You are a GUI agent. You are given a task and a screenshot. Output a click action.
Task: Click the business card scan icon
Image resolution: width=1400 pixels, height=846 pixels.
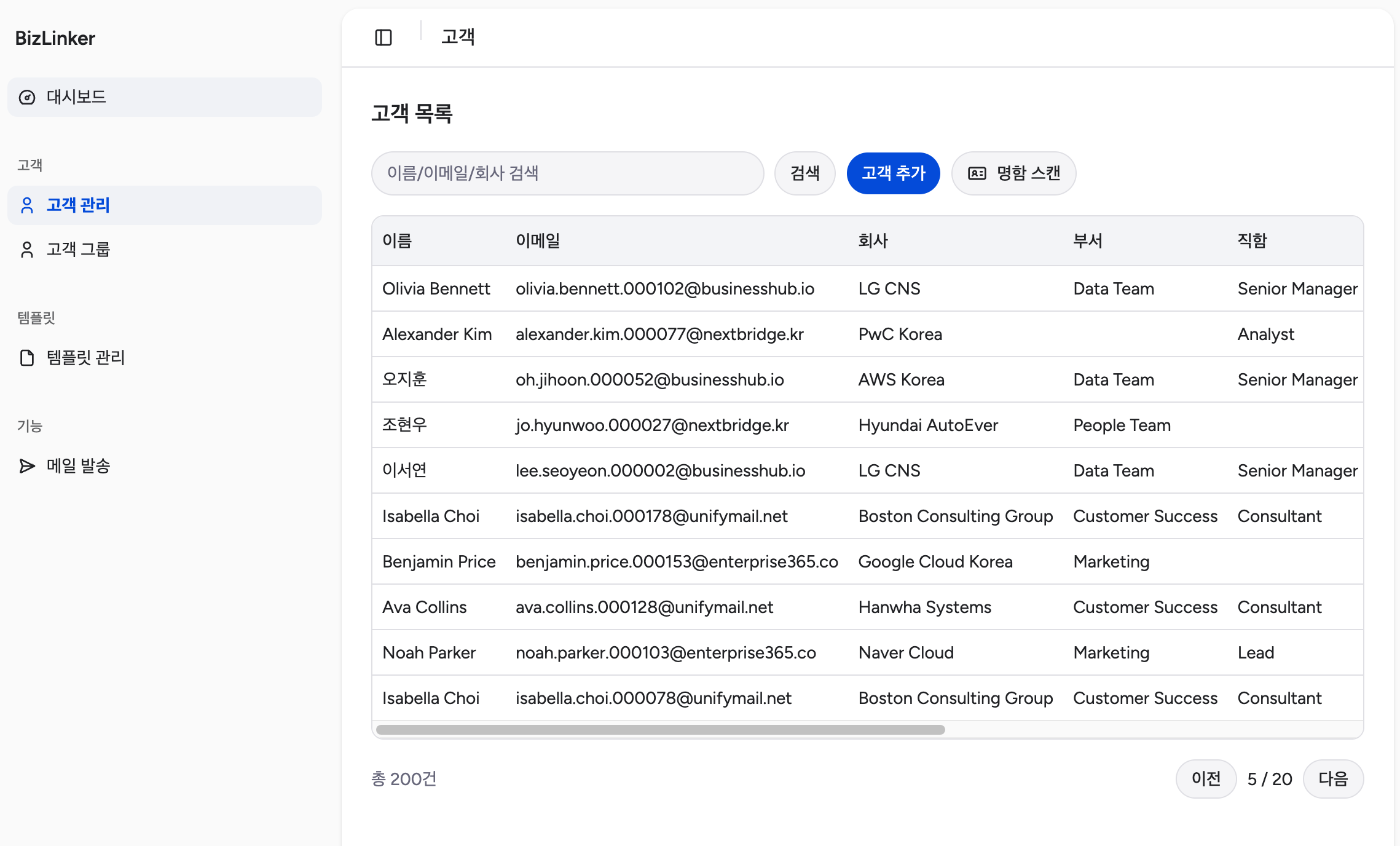977,173
